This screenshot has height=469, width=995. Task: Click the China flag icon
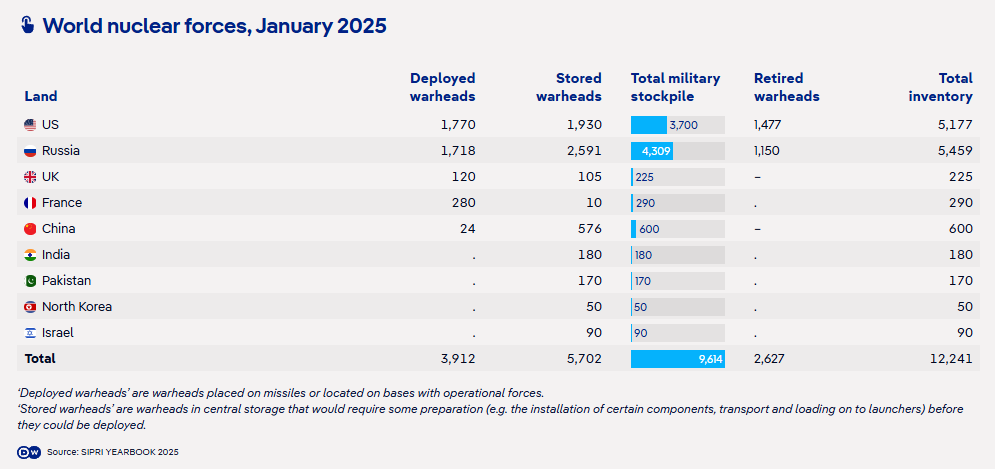30,229
